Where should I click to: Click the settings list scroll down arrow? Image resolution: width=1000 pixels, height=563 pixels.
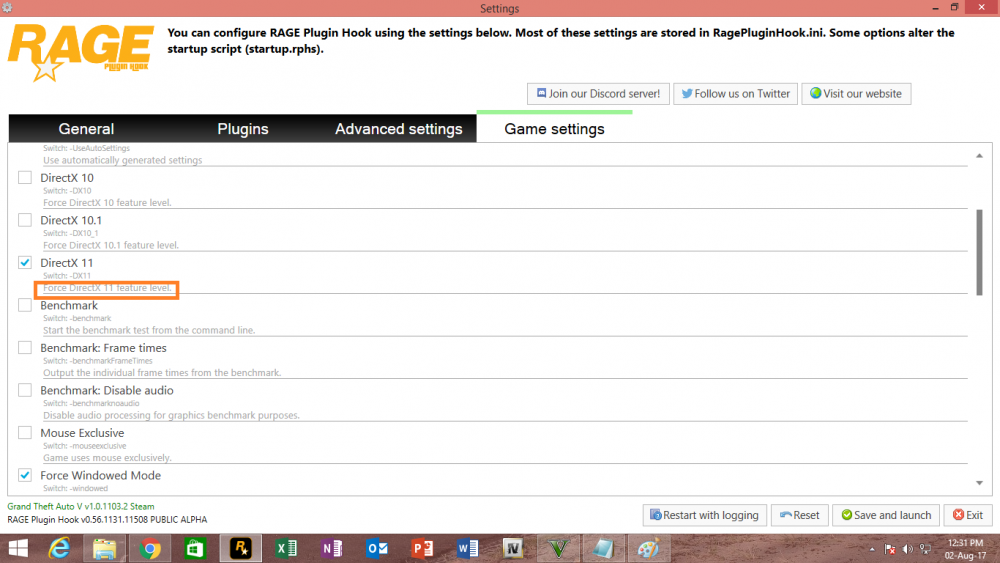979,483
